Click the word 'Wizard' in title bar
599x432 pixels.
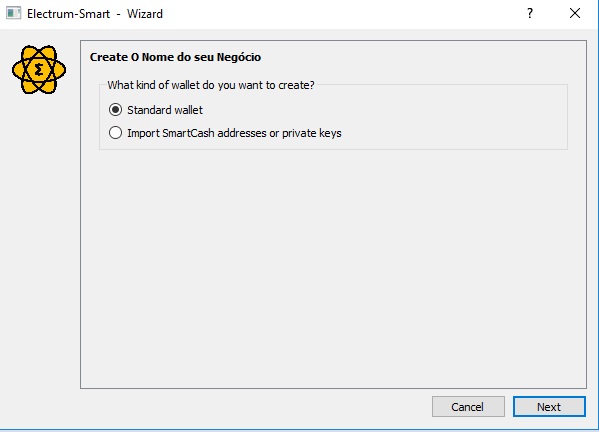tap(145, 14)
